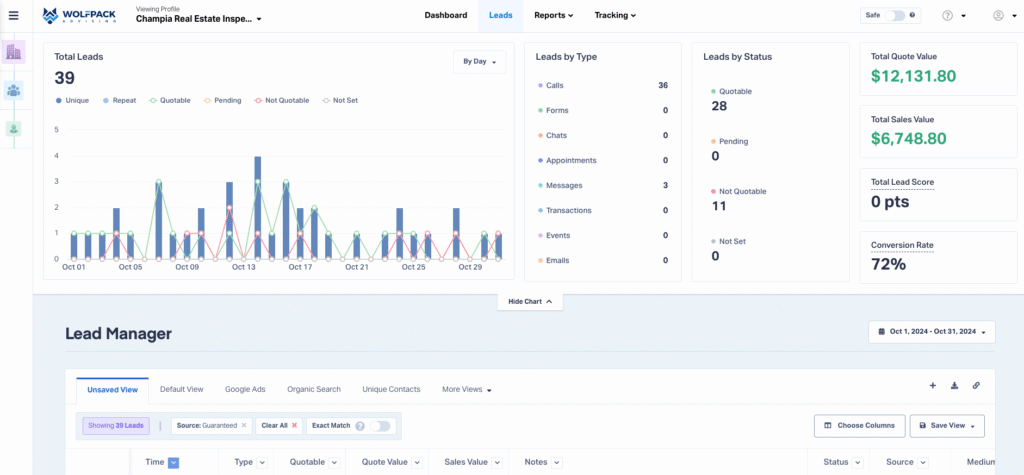Open the Tracking menu
Viewport: 1024px width, 475px height.
click(x=615, y=16)
